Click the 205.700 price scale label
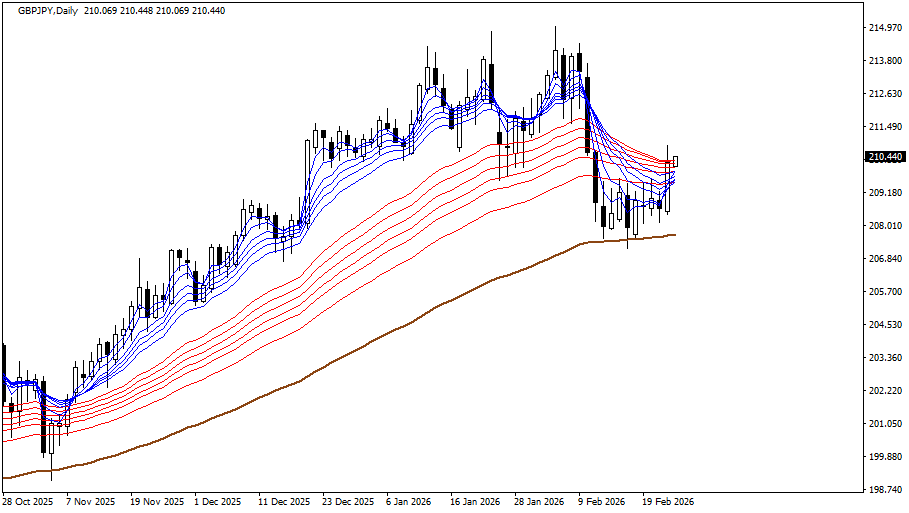This screenshot has width=909, height=513. click(x=884, y=292)
